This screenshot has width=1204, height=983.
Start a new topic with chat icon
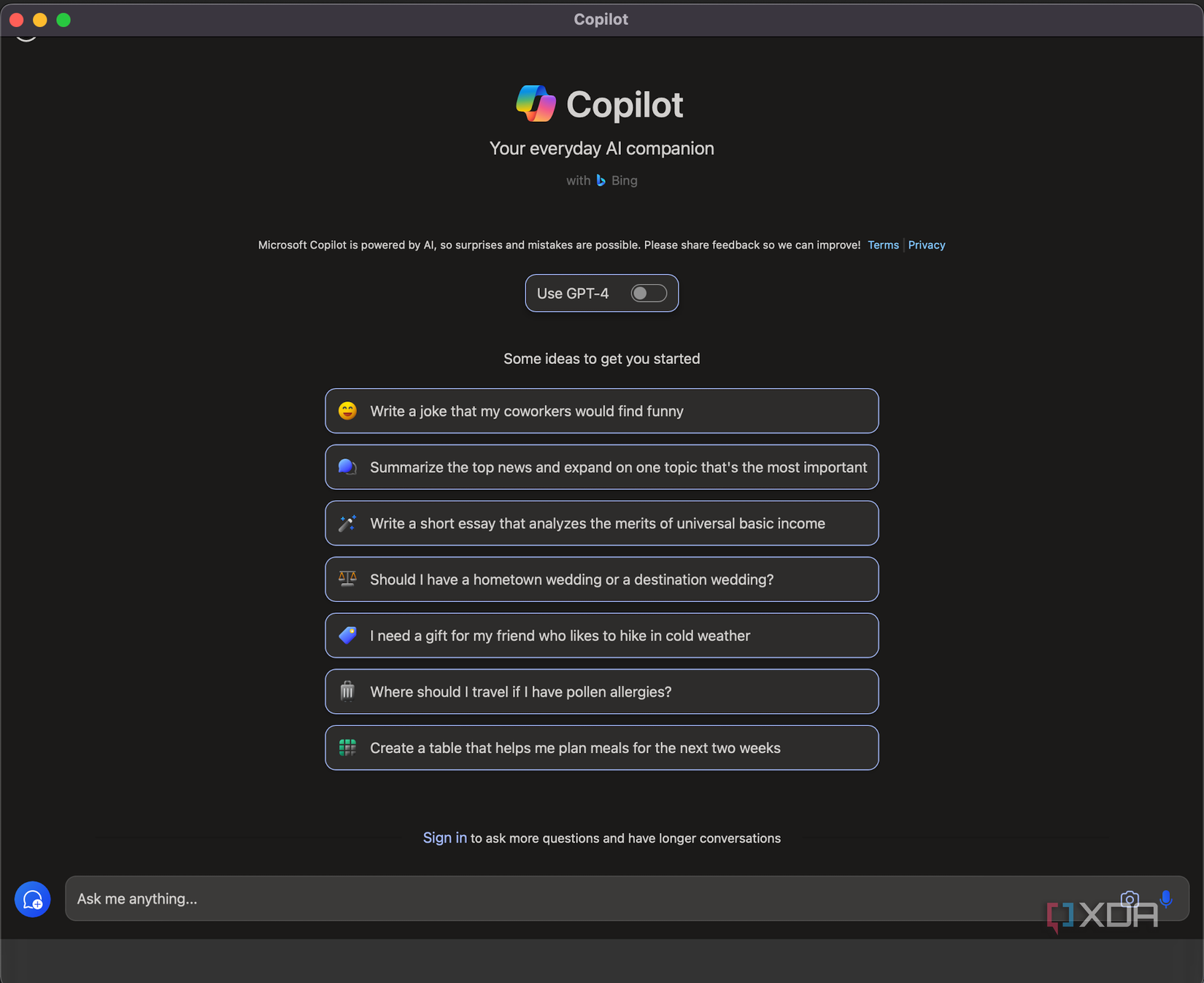(x=33, y=899)
